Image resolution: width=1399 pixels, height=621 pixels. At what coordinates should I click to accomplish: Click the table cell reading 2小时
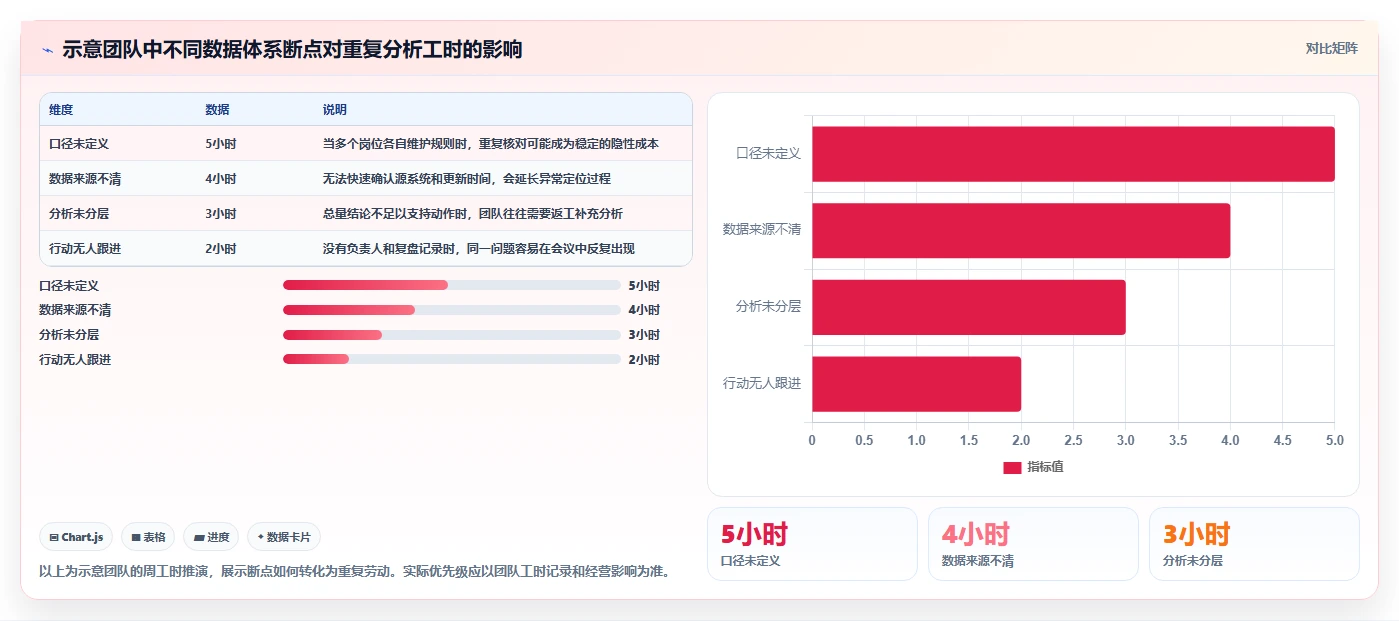point(220,249)
